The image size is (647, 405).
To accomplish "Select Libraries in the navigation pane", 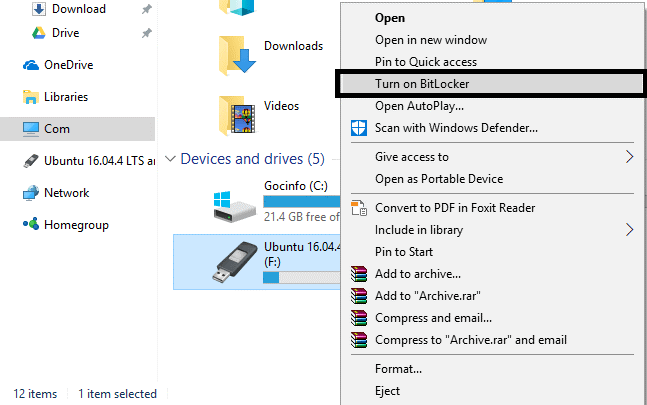I will click(66, 97).
